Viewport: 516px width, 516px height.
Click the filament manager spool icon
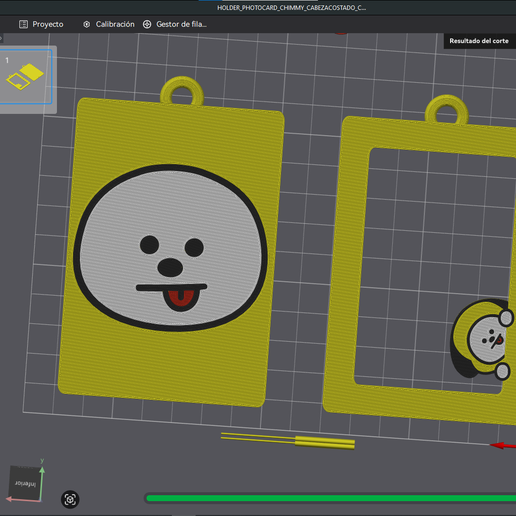pos(147,24)
